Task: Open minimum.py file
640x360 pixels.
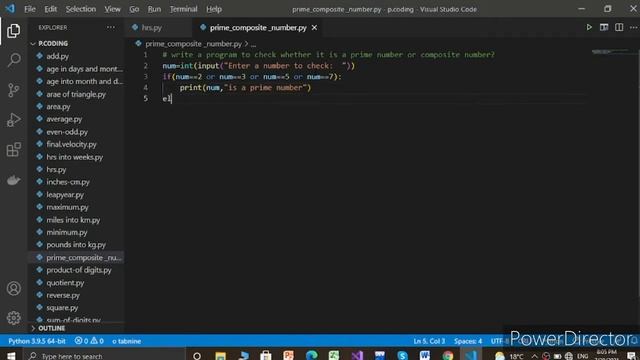Action: [x=67, y=232]
